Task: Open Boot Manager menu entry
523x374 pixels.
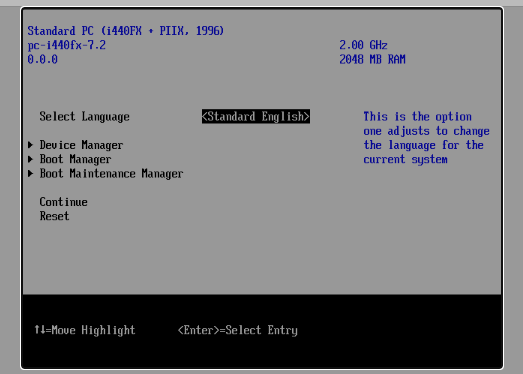Action: 75,159
